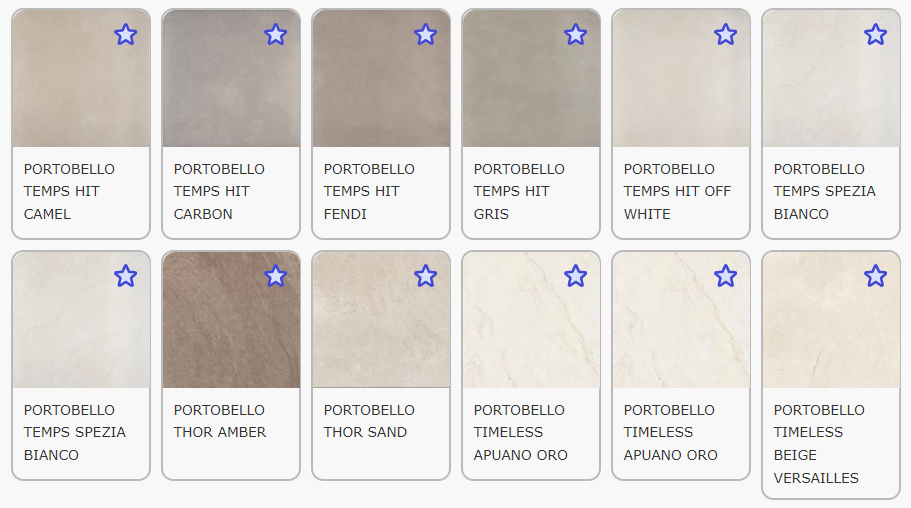Screen dimensions: 911x508
Task: Select the Thor Amber brown texture
Action: click(x=231, y=320)
